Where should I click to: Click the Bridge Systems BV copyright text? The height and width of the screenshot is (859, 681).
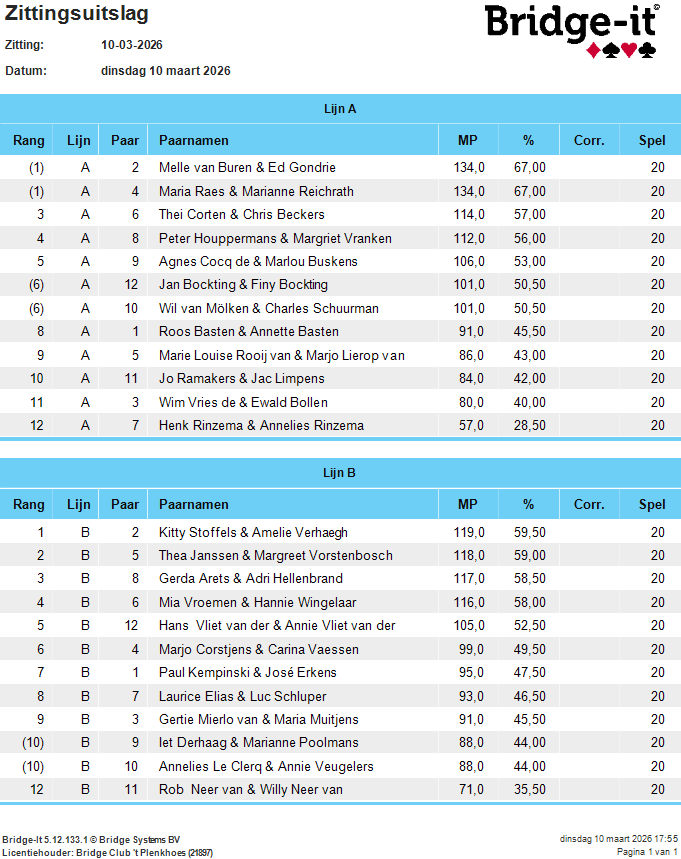point(92,839)
